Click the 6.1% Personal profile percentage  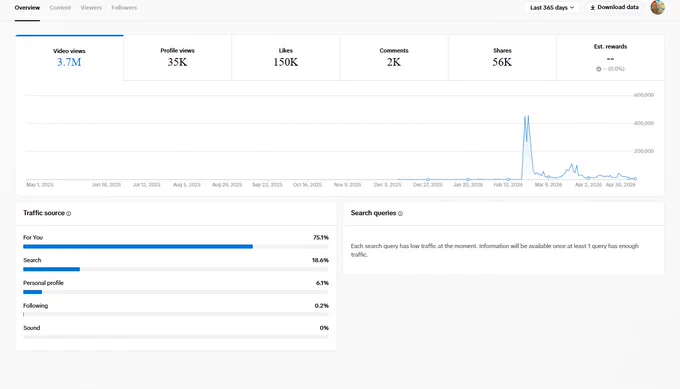click(x=322, y=283)
